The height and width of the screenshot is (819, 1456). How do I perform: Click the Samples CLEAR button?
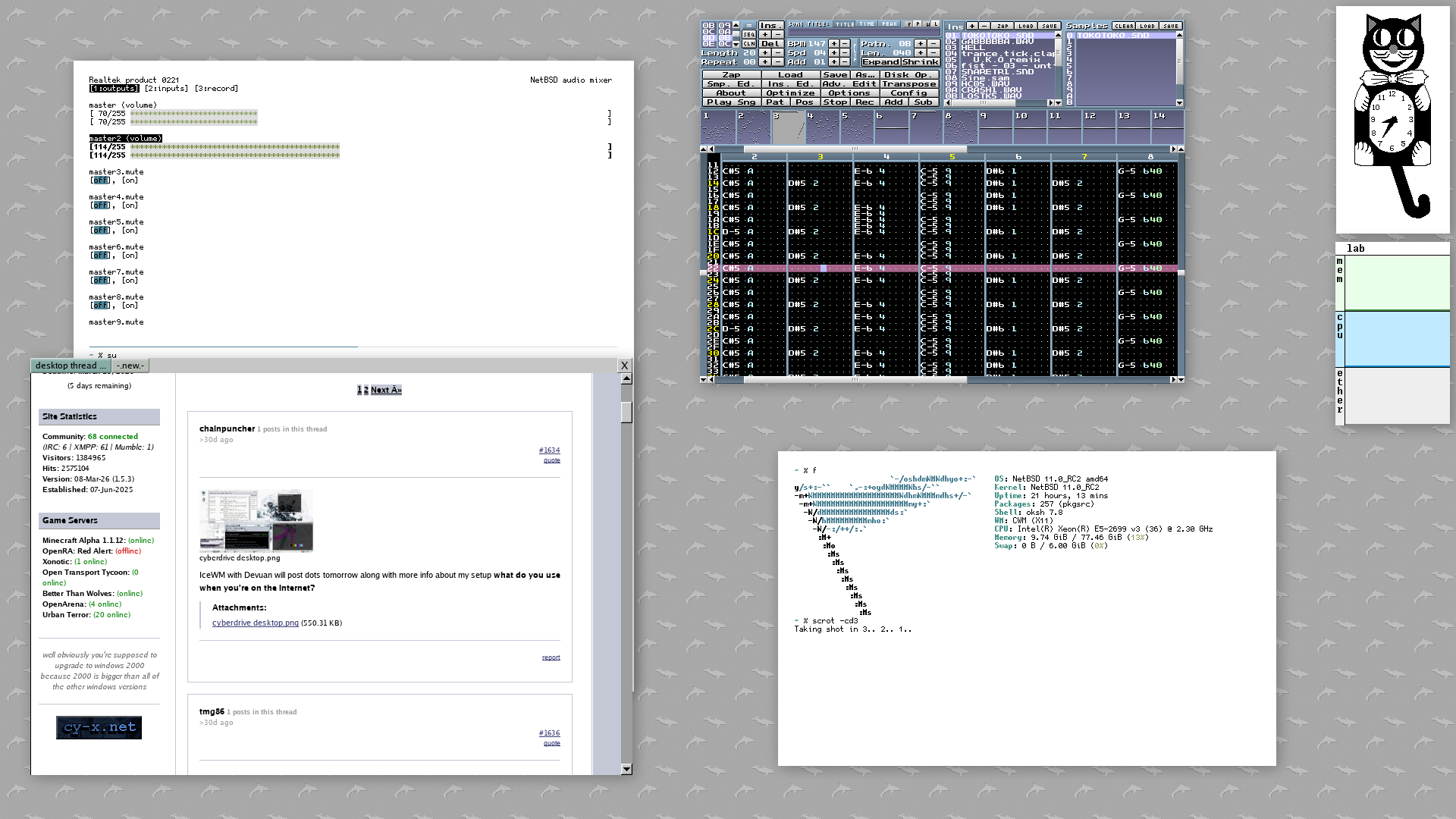(1124, 26)
